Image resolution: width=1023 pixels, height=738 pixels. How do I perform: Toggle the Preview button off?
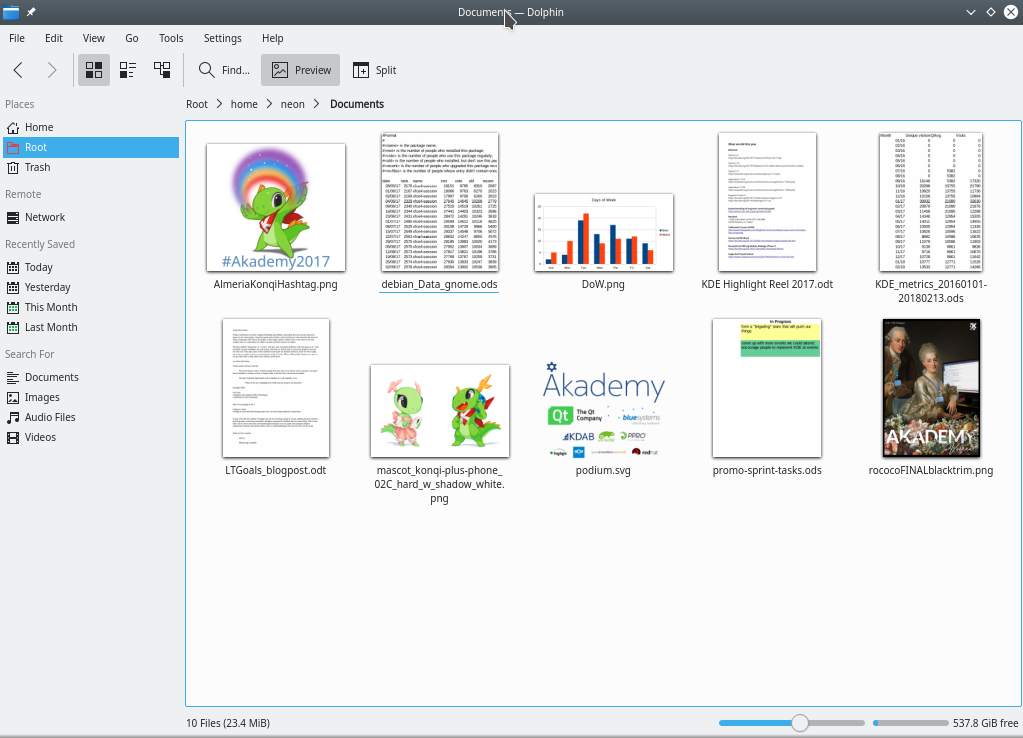(x=301, y=70)
